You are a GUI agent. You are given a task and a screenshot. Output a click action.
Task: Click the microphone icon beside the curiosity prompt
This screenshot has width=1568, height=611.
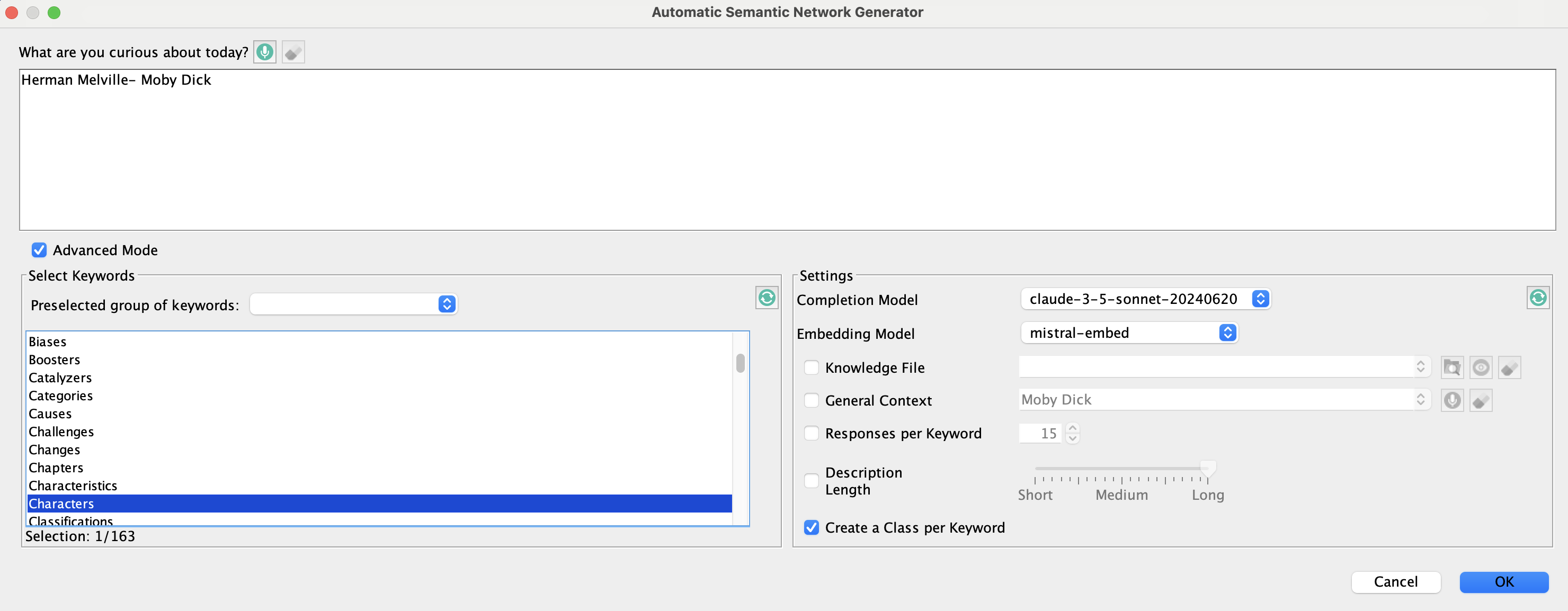tap(265, 52)
